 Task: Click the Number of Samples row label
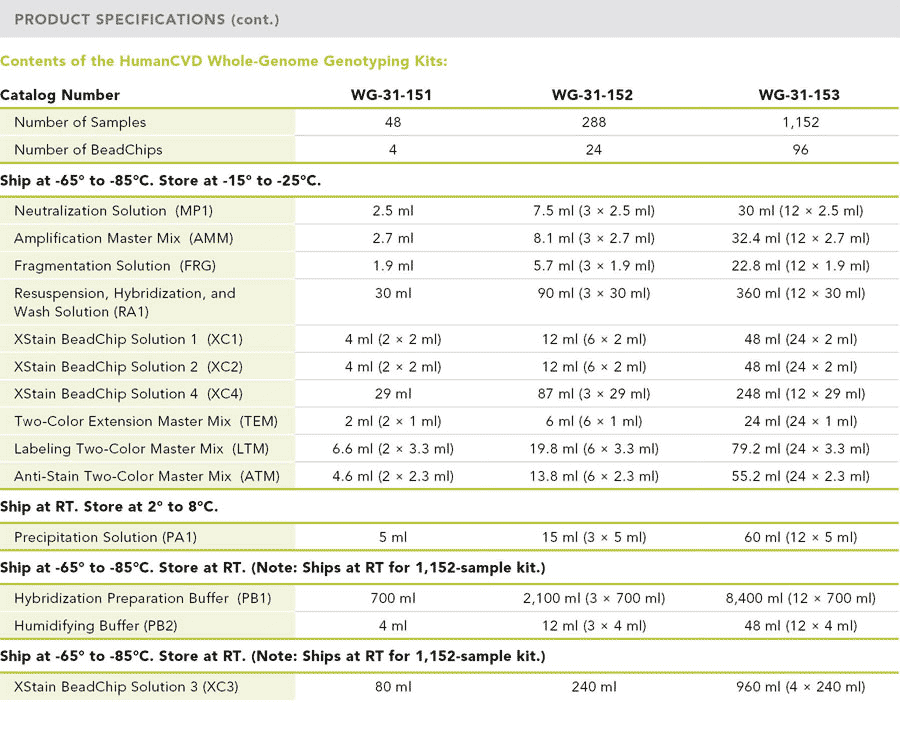(80, 122)
